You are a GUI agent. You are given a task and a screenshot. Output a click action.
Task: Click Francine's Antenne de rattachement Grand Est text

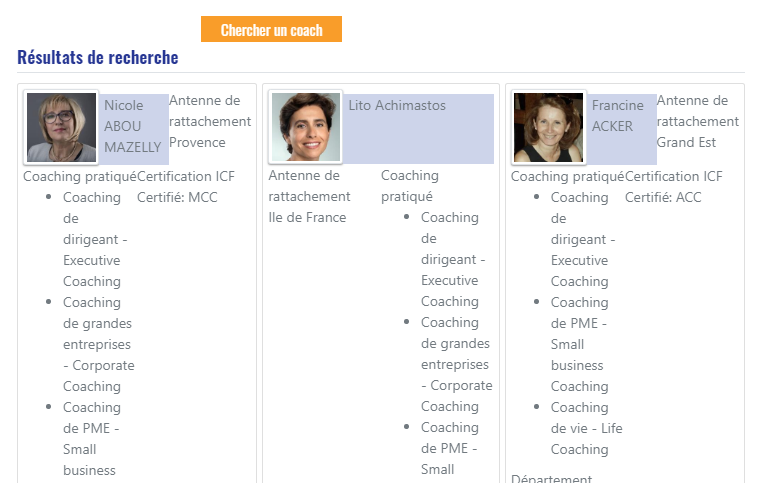pos(698,122)
